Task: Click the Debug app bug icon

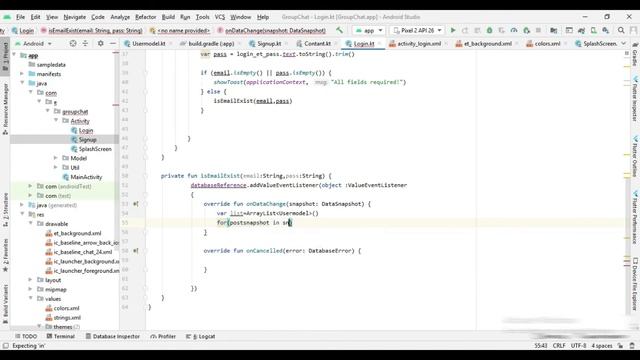Action: click(489, 30)
